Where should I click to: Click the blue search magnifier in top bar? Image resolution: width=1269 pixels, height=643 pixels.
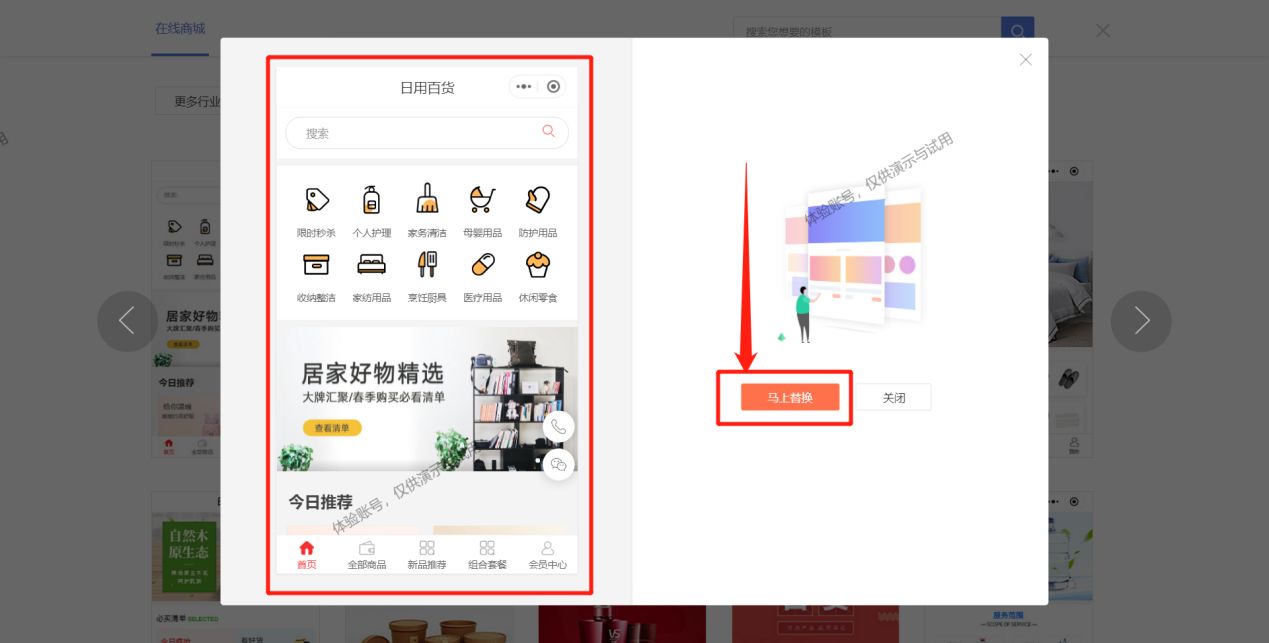[x=1016, y=31]
